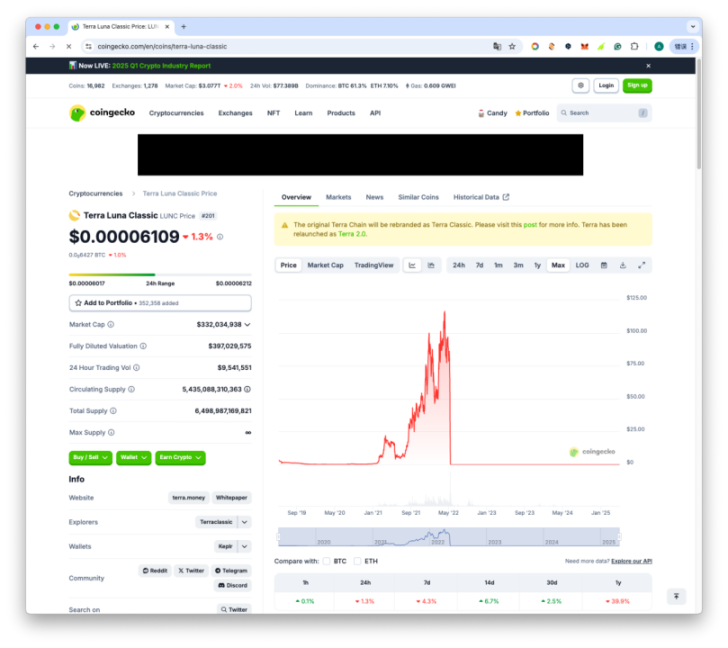Stop page loading with the X icon
Viewport: 728px width, 648px height.
68,46
